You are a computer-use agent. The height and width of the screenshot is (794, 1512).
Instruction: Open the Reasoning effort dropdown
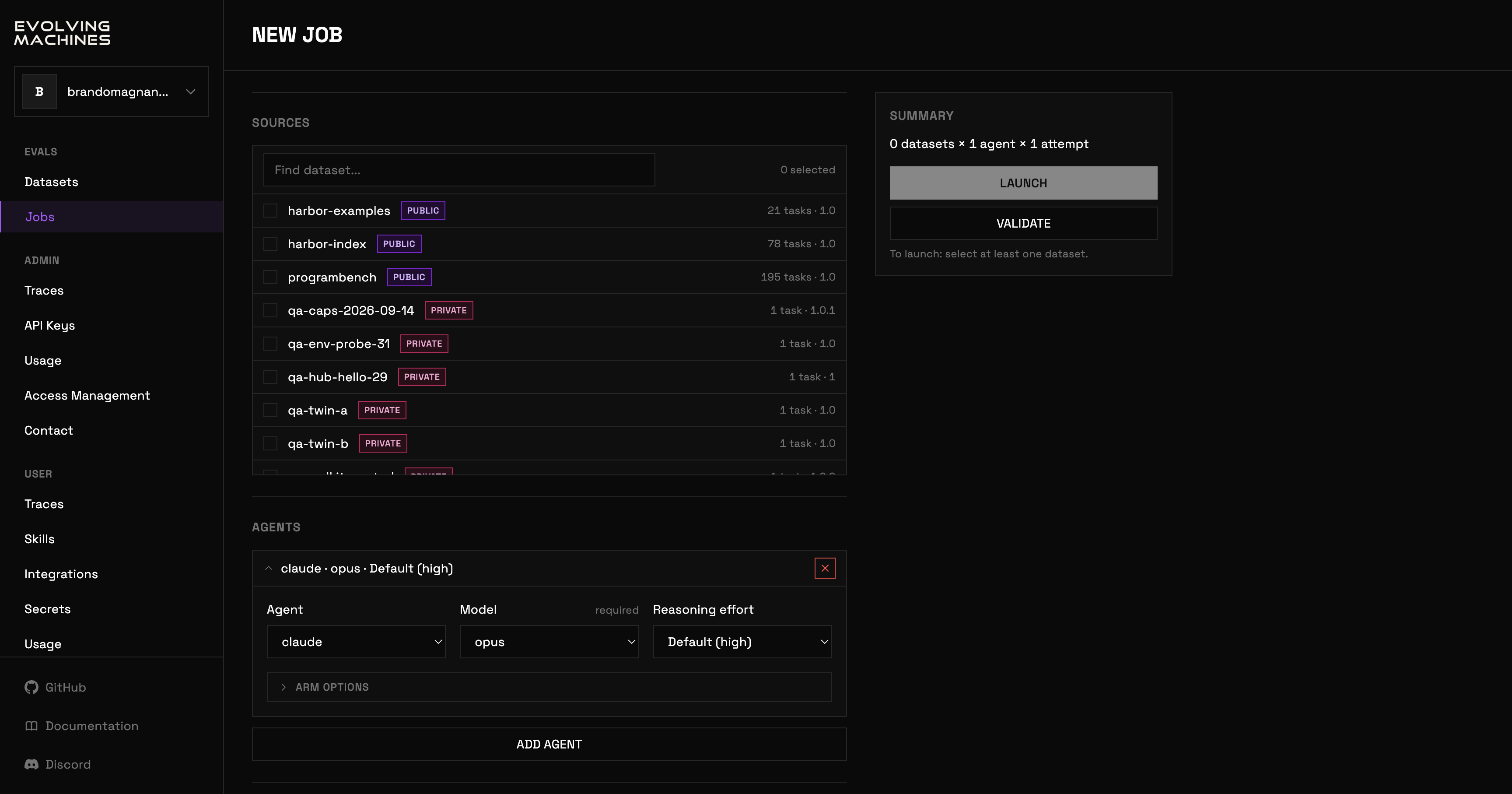[x=742, y=642]
